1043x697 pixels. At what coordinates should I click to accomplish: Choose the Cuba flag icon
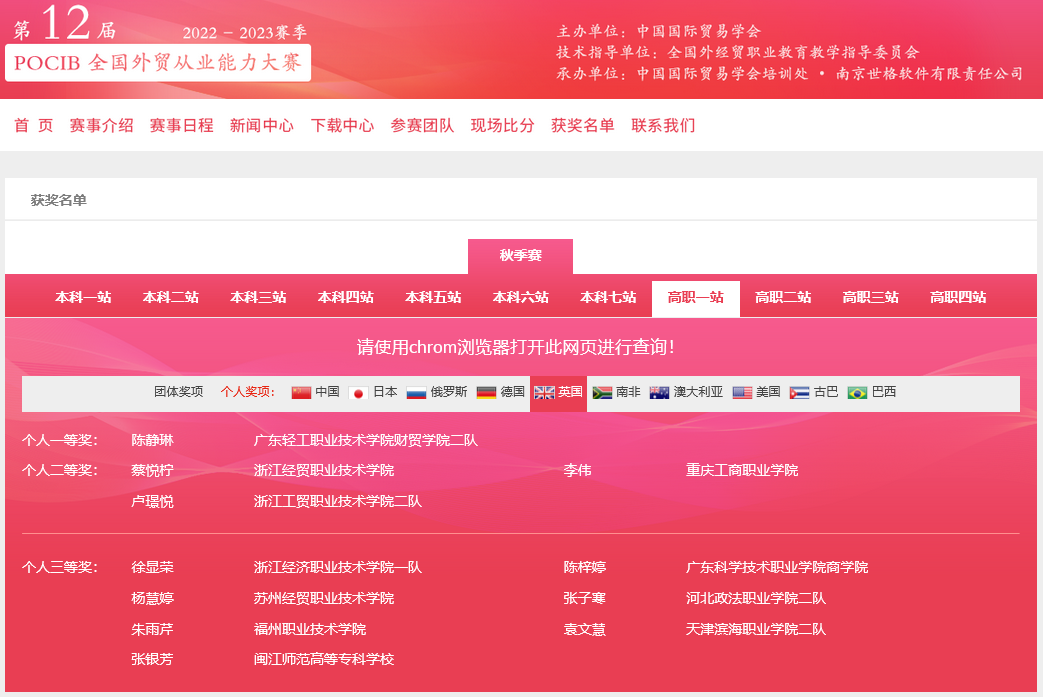tap(799, 393)
